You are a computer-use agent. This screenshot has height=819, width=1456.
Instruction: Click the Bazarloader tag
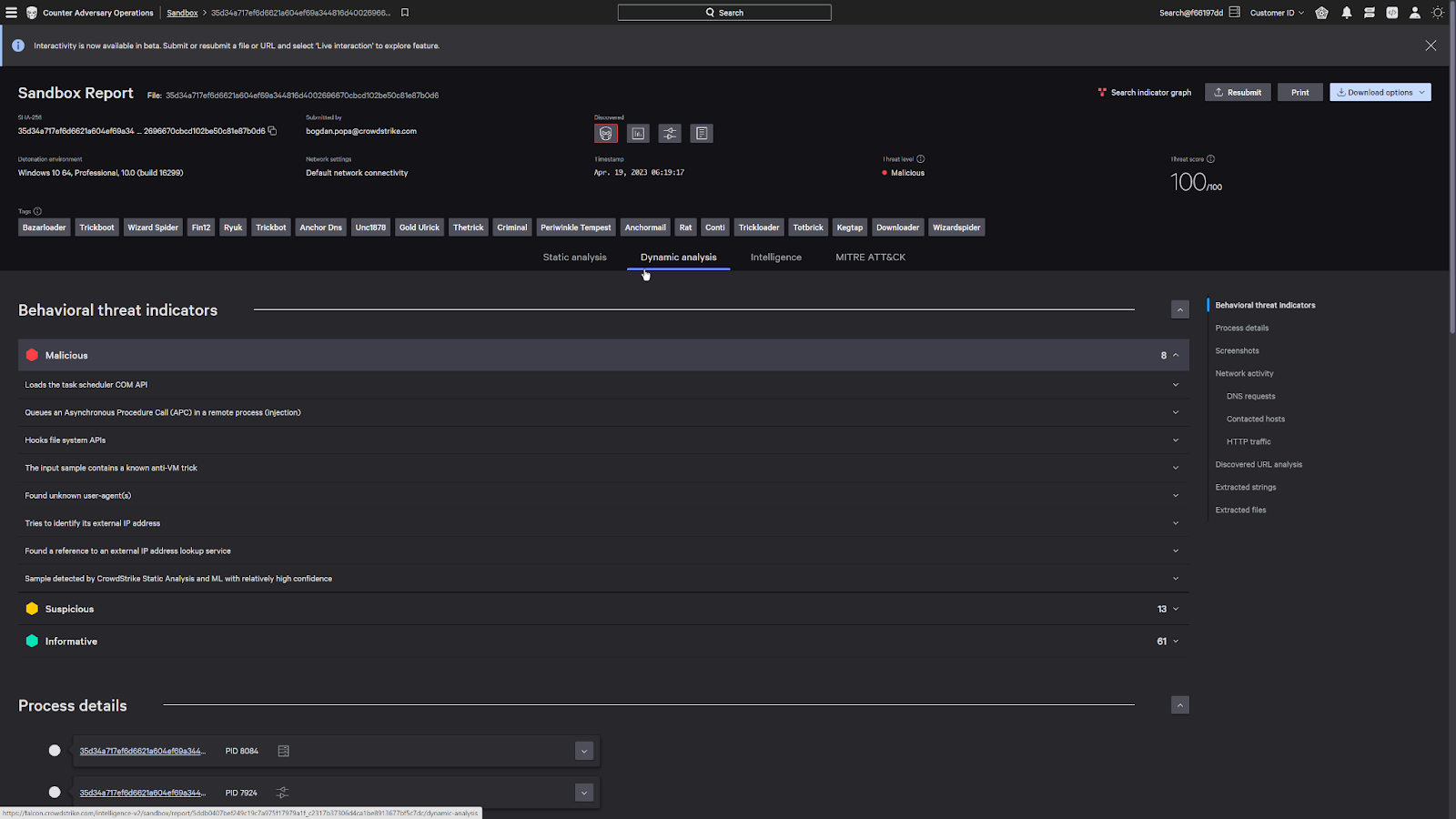point(45,227)
